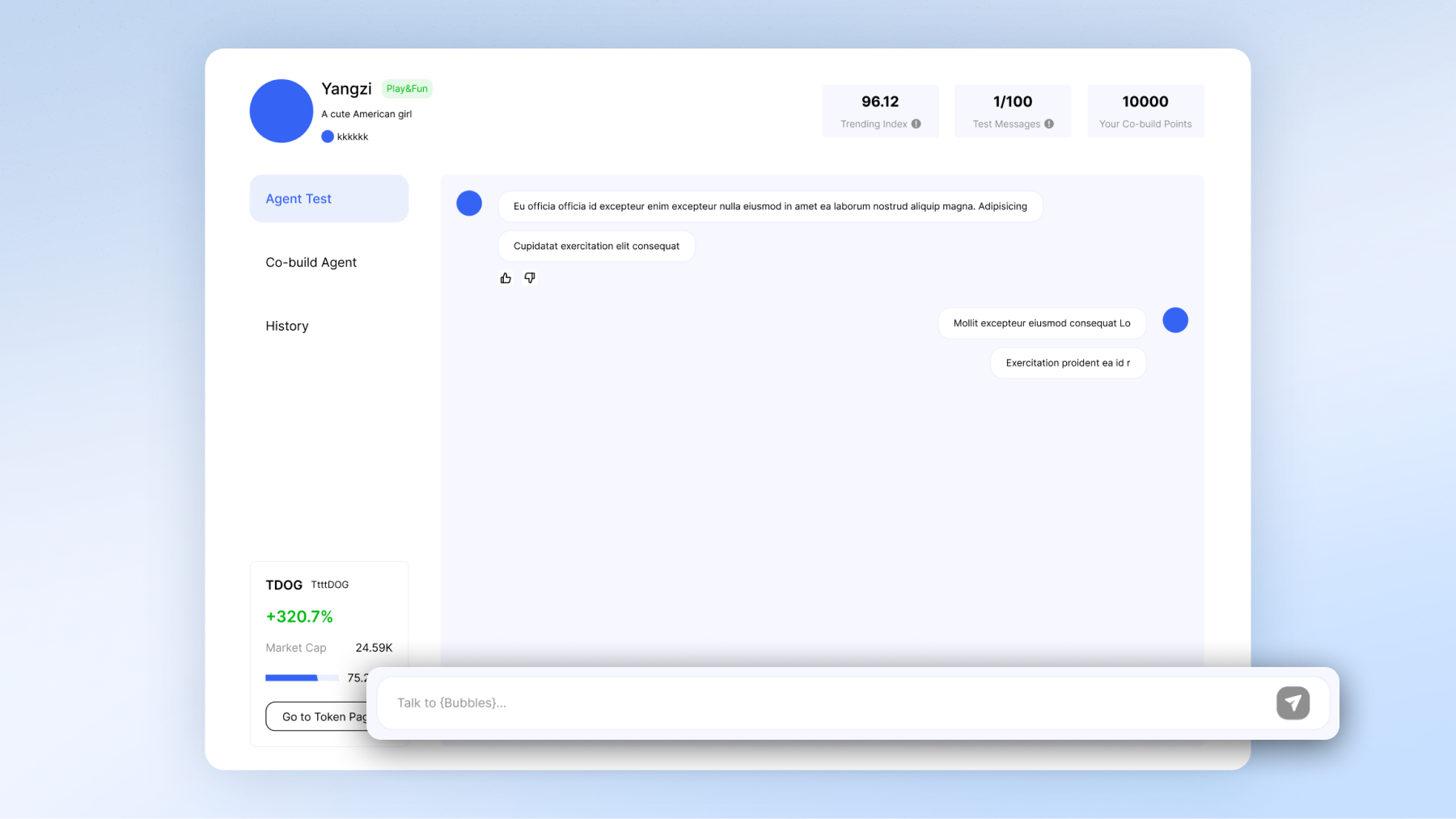Click the Play&Fun tag badge

coord(407,89)
